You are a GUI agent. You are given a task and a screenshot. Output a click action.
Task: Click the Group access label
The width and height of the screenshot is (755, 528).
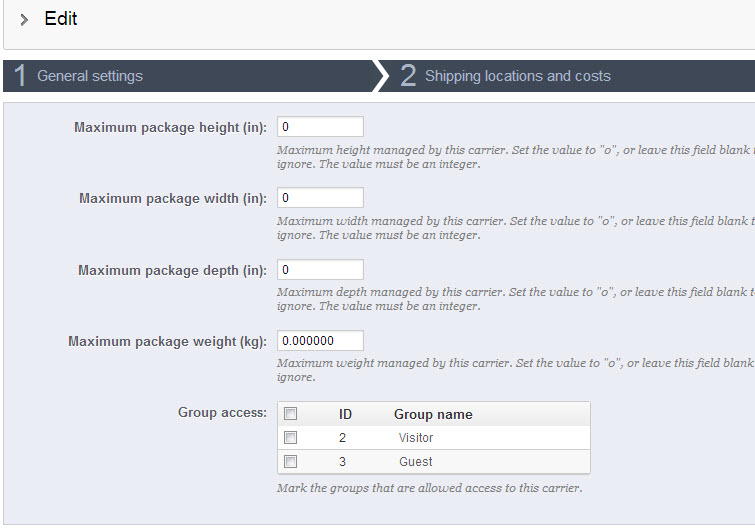click(222, 412)
